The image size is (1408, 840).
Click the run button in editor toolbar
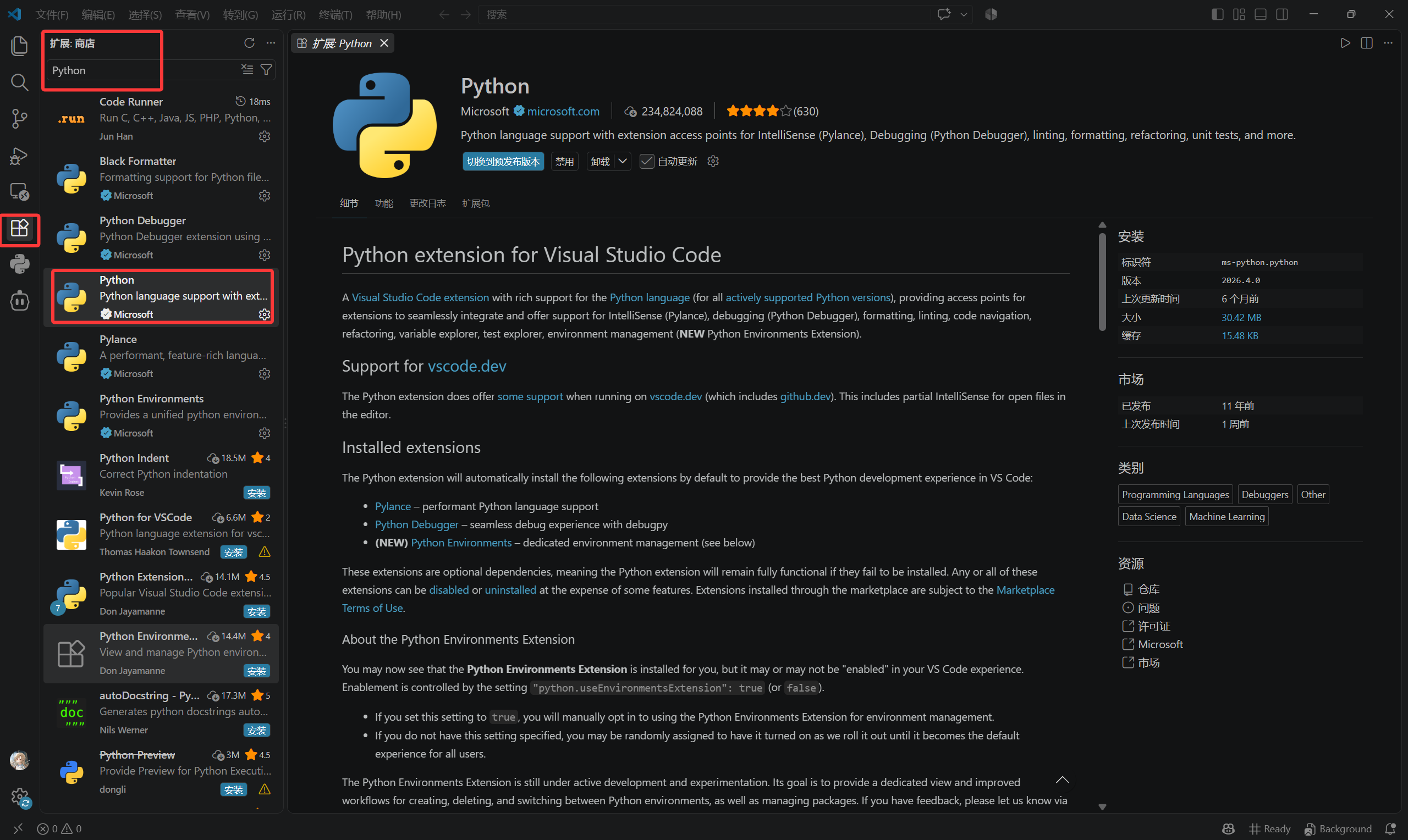click(x=1345, y=43)
